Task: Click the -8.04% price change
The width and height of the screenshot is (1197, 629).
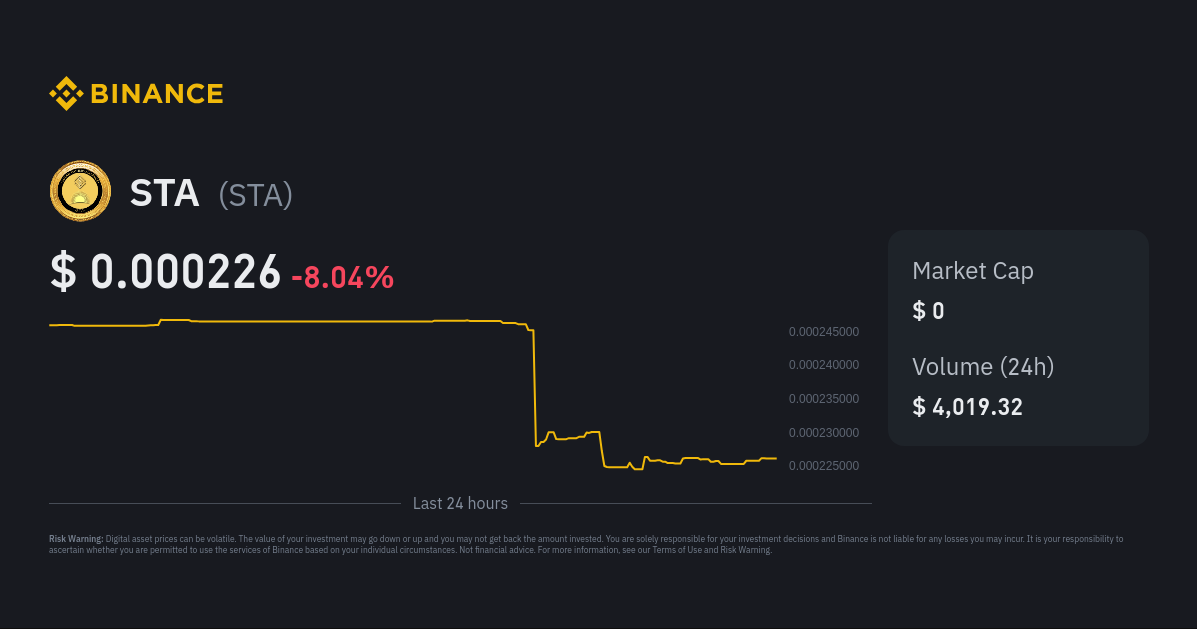Action: pyautogui.click(x=343, y=277)
